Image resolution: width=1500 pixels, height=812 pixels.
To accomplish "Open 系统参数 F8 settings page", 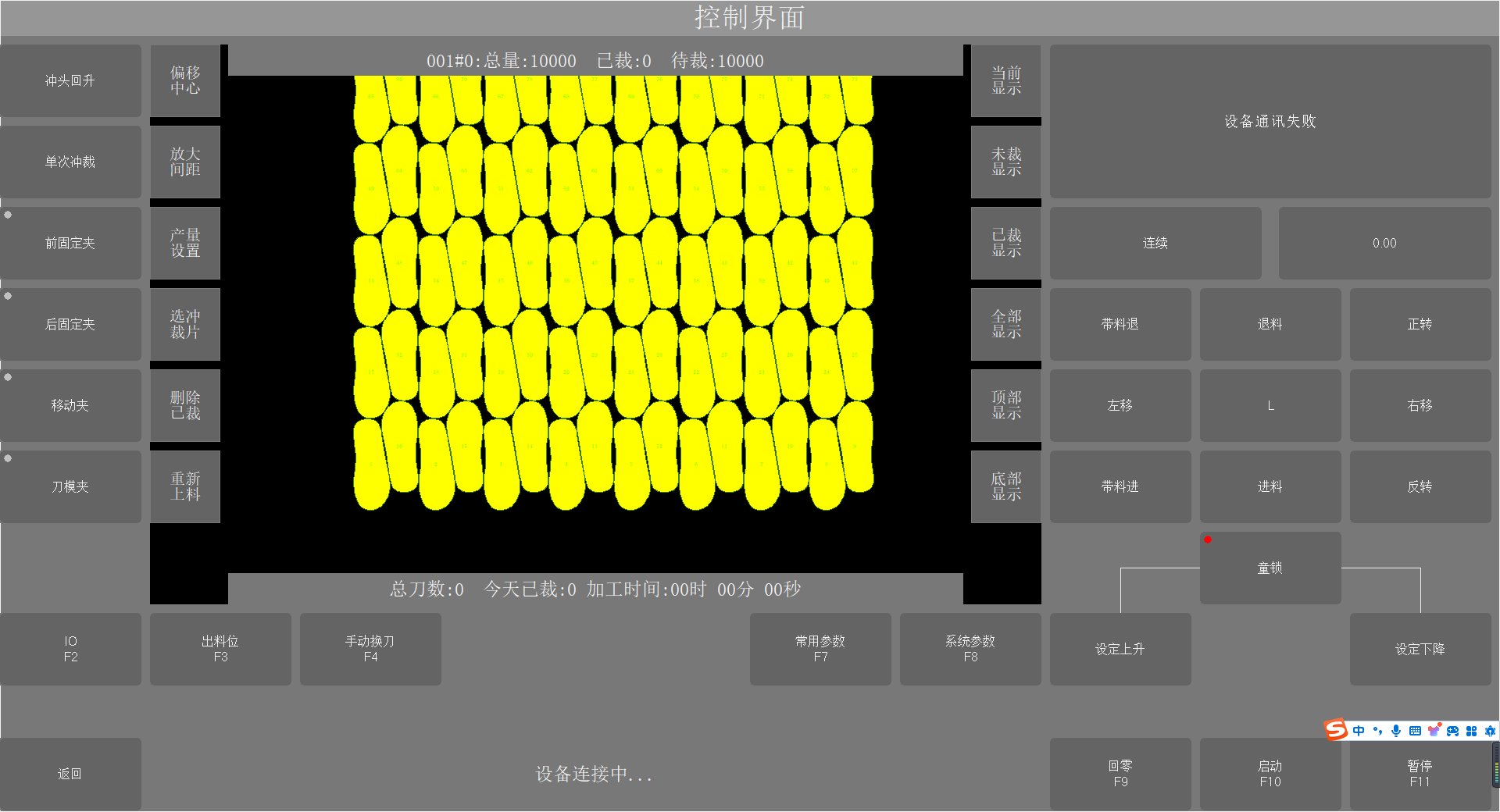I will pos(970,649).
